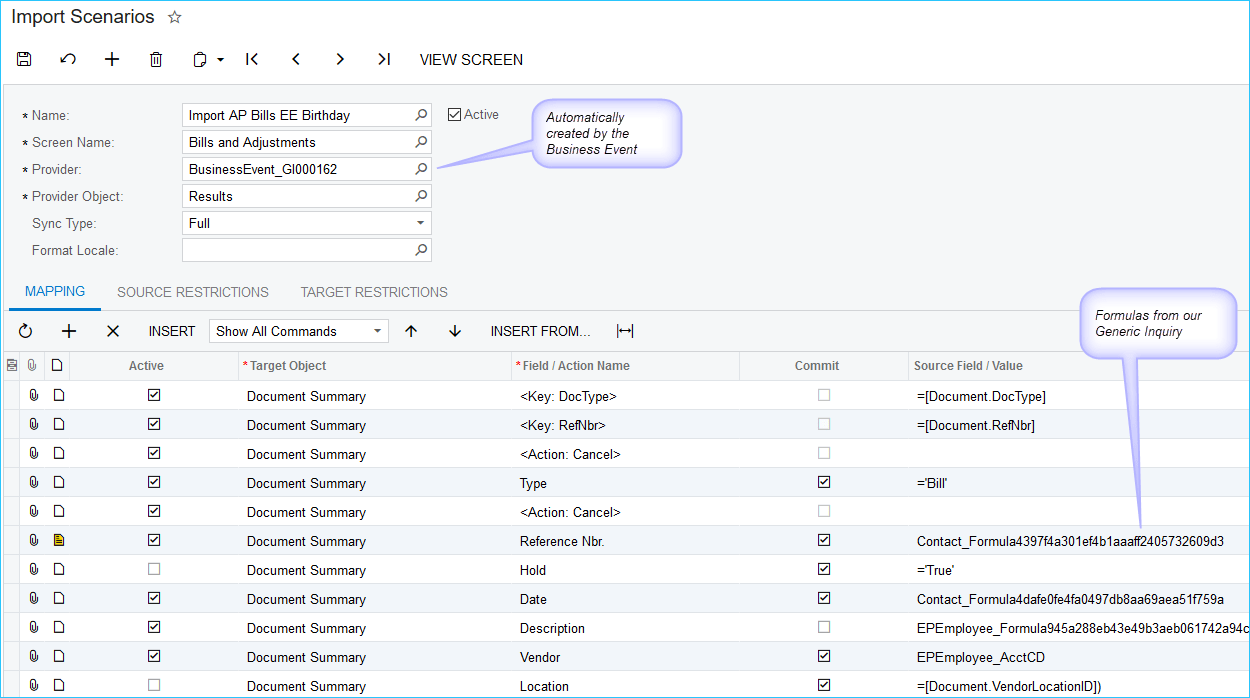Expand the Sync Type dropdown
The image size is (1250, 698).
point(421,223)
